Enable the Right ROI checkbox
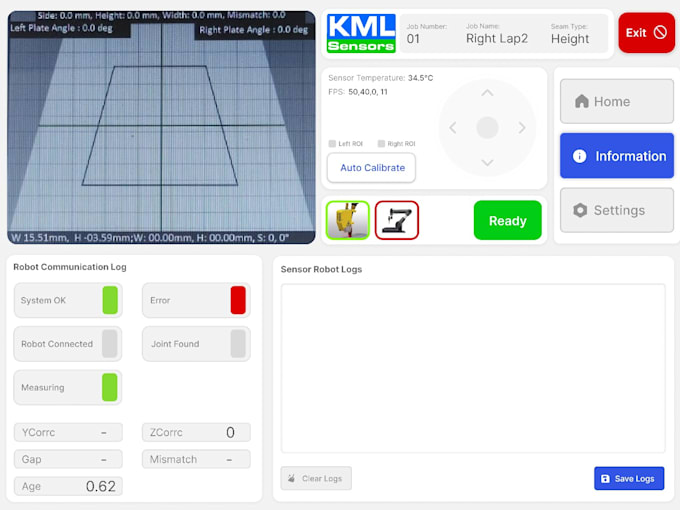The image size is (680, 510). [381, 144]
